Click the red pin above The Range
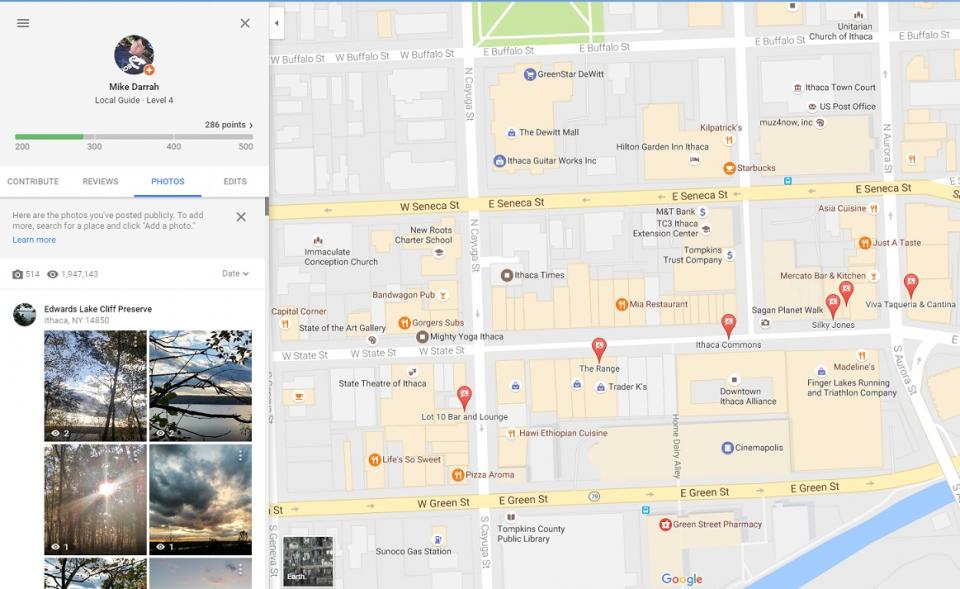The width and height of the screenshot is (960, 589). [599, 350]
